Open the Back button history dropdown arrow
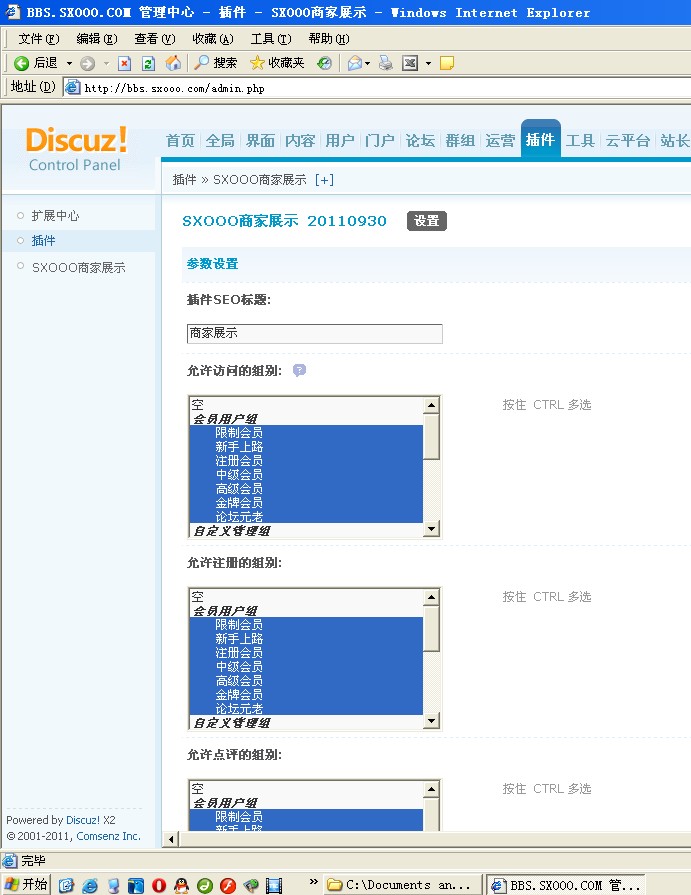Image resolution: width=691 pixels, height=895 pixels. [x=70, y=63]
